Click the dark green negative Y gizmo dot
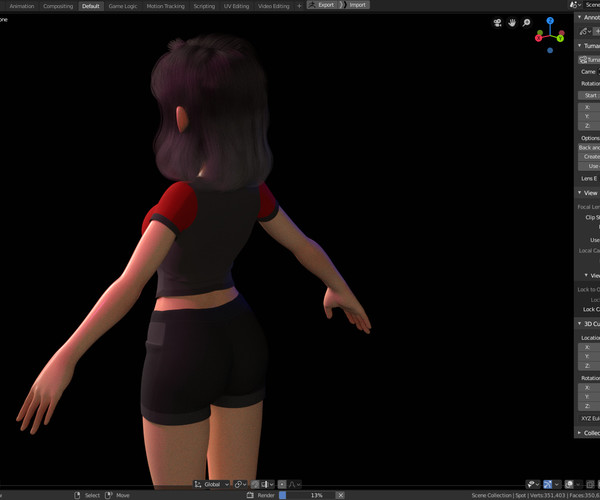The width and height of the screenshot is (600, 500). pos(540,33)
